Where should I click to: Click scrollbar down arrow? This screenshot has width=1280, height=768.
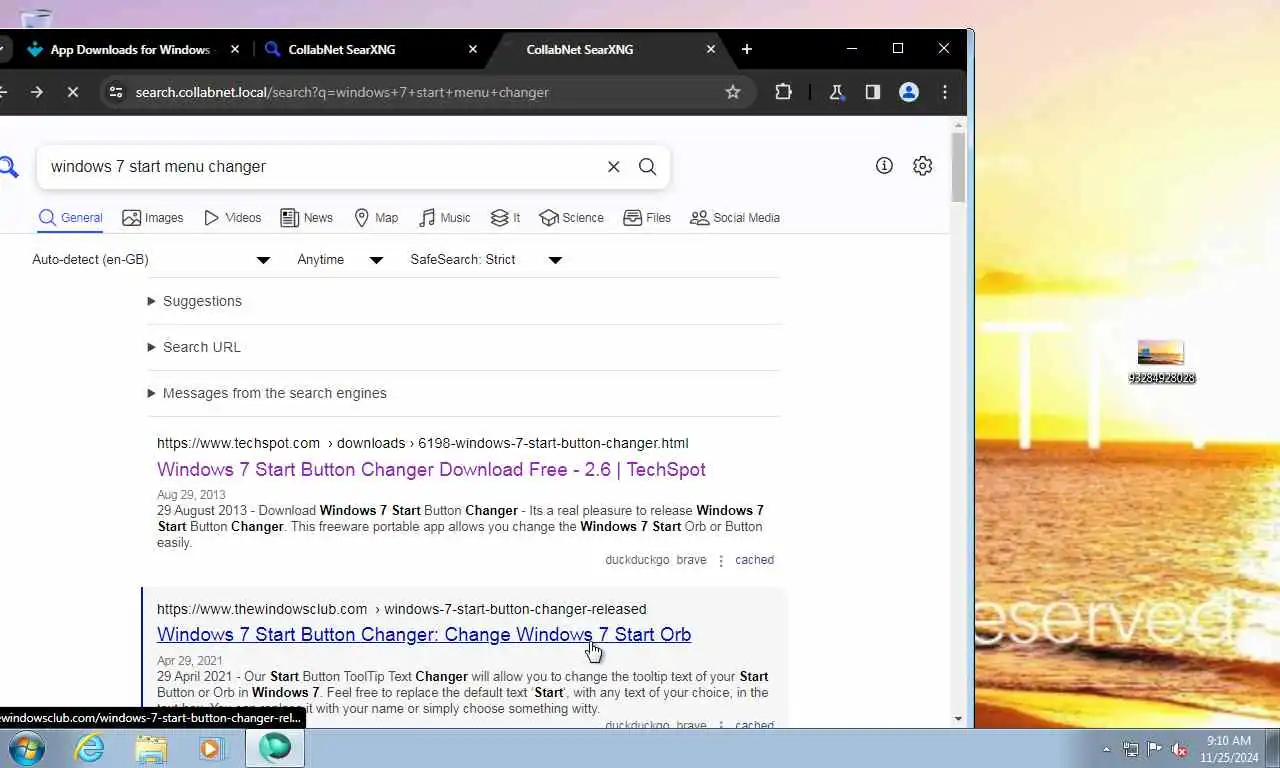[959, 719]
